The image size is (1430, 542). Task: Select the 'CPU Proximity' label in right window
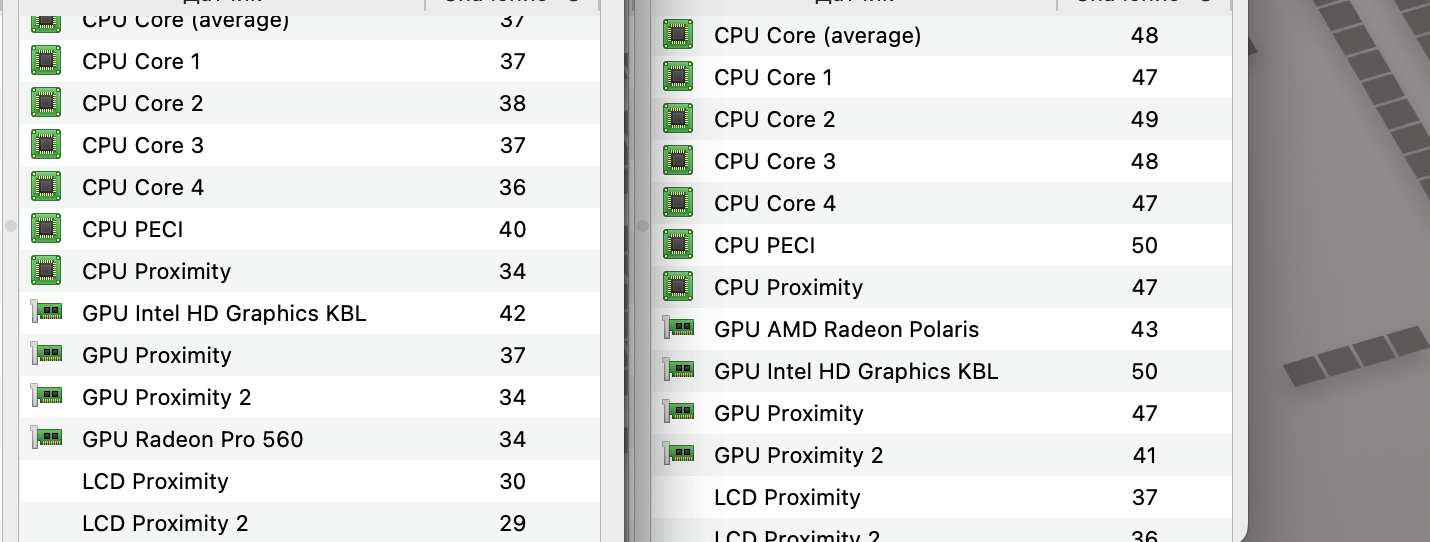(788, 287)
